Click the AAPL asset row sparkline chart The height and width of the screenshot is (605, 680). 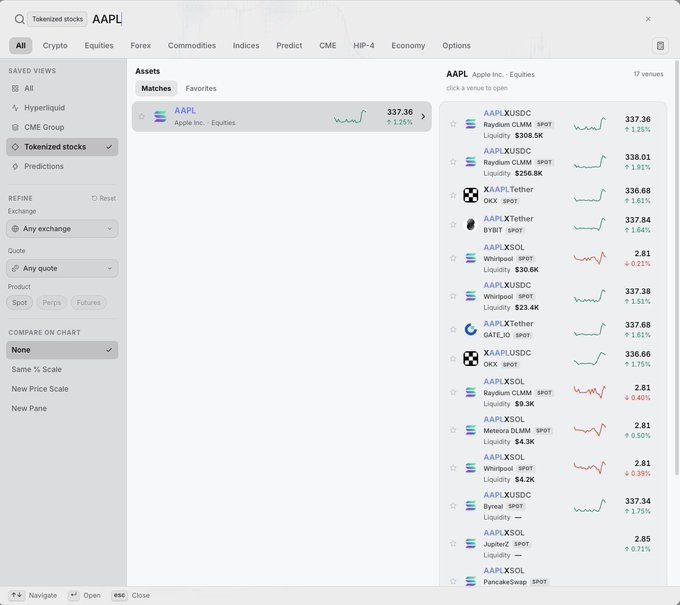350,117
